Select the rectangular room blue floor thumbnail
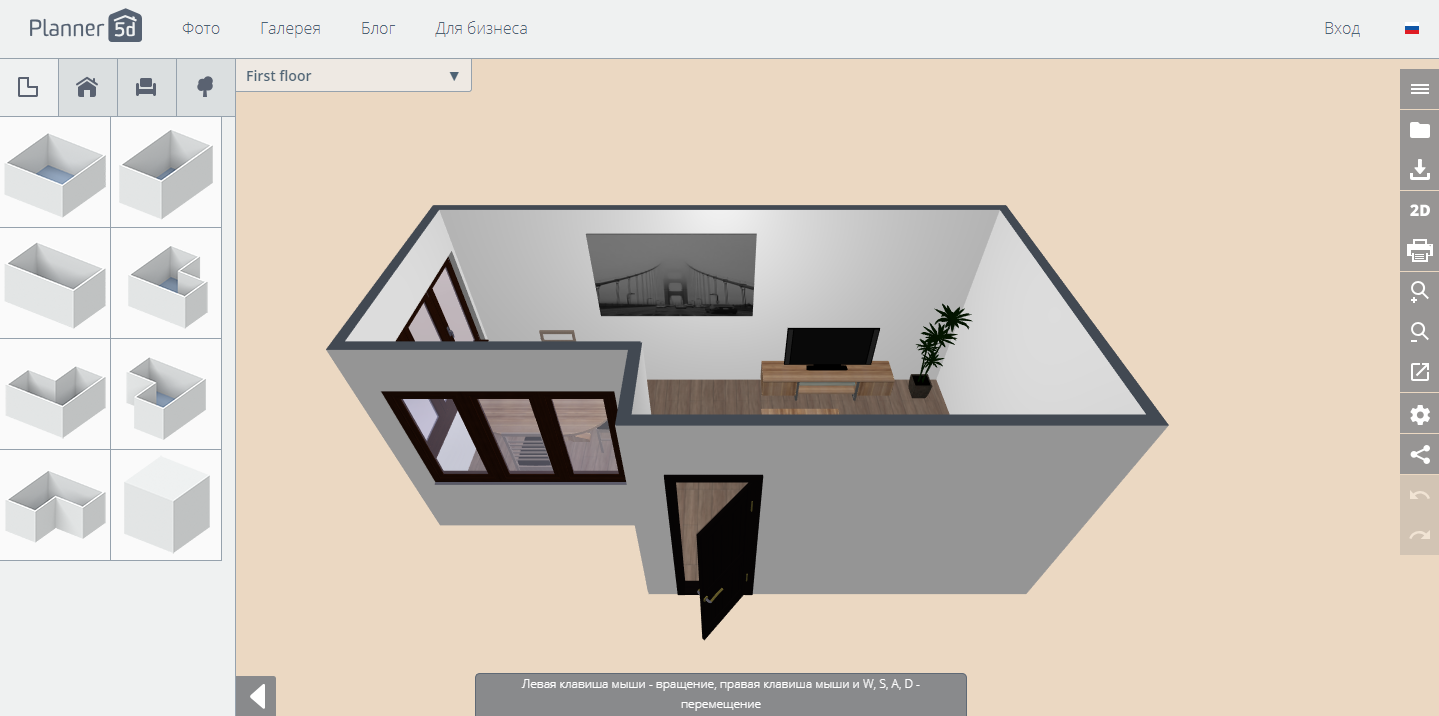1439x716 pixels. pyautogui.click(x=166, y=174)
